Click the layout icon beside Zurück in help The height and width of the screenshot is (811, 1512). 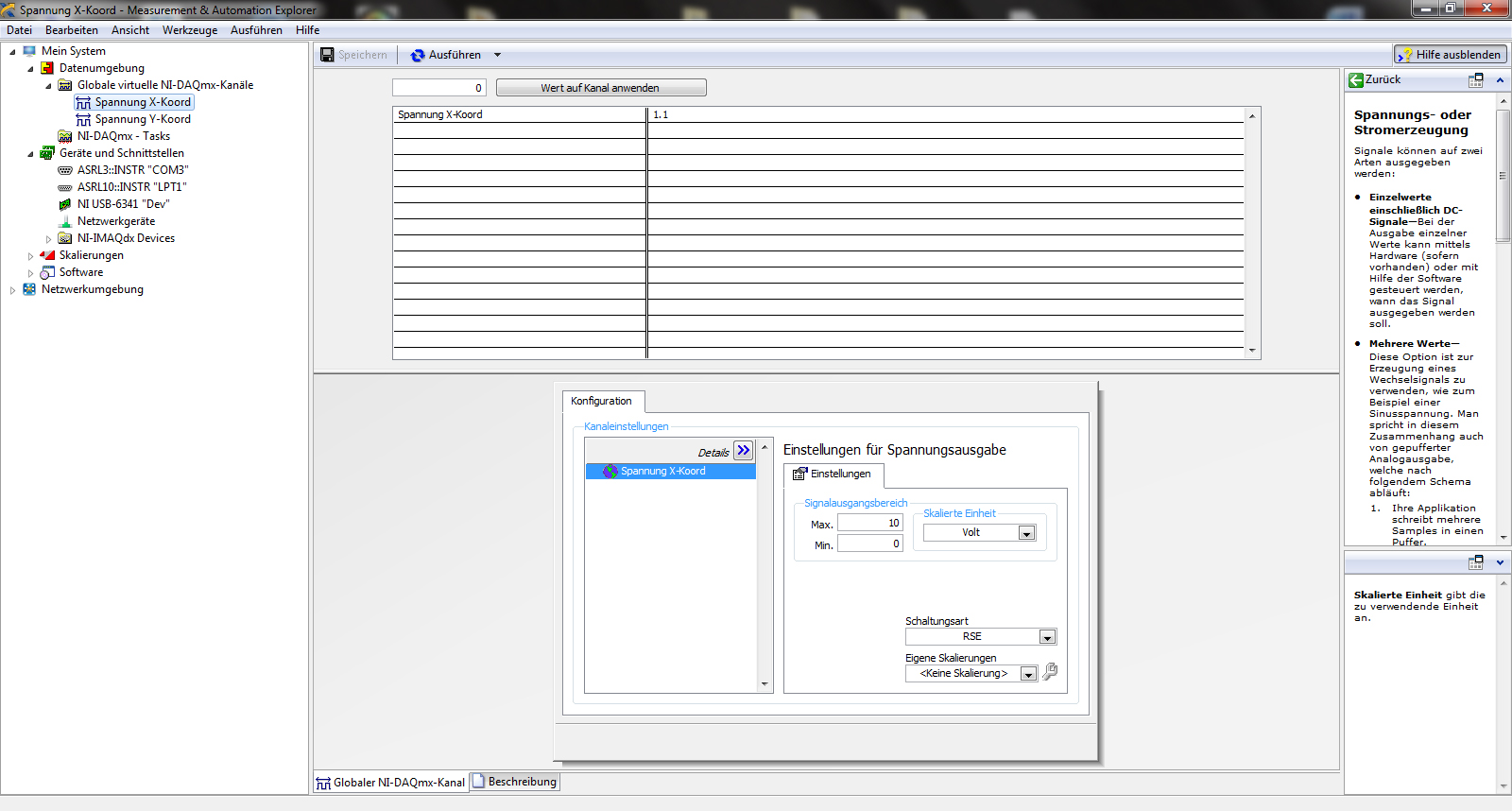pos(1476,80)
